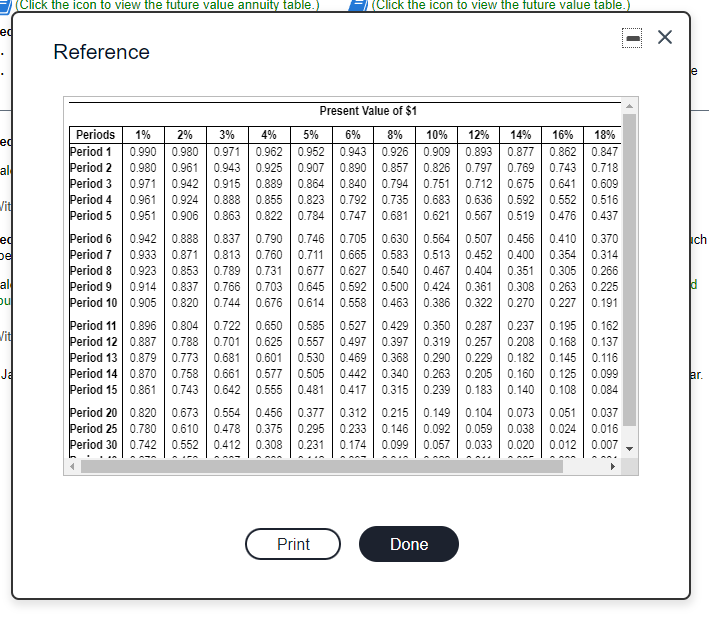Click the Done button

(x=409, y=544)
